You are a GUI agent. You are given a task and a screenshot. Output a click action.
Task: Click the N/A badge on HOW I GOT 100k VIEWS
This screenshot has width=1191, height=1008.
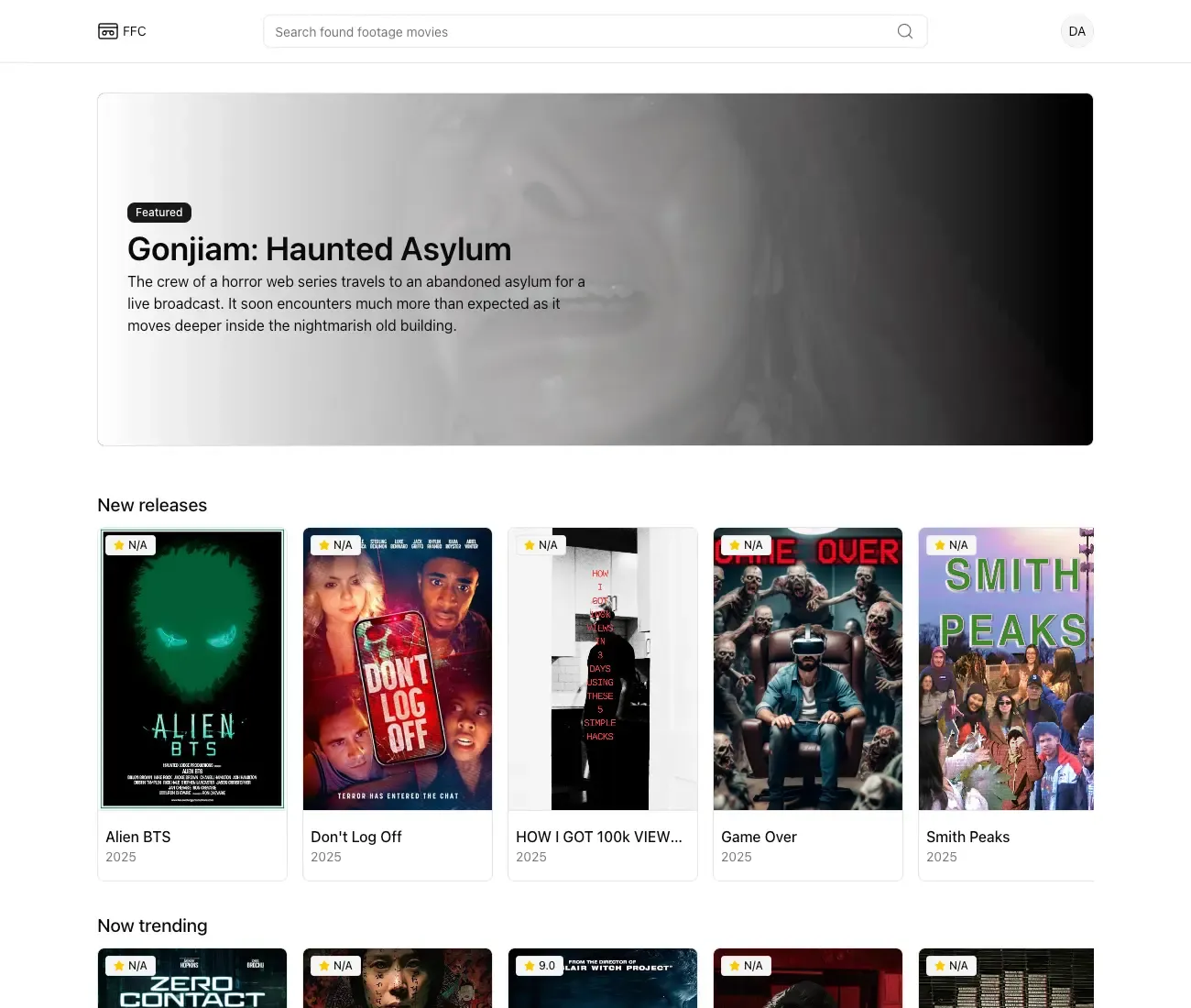click(x=541, y=544)
